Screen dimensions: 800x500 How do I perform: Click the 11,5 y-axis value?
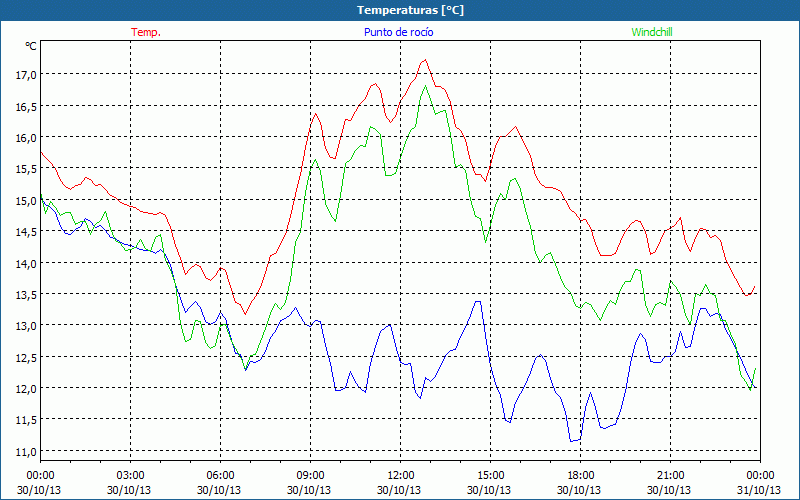[x=27, y=420]
